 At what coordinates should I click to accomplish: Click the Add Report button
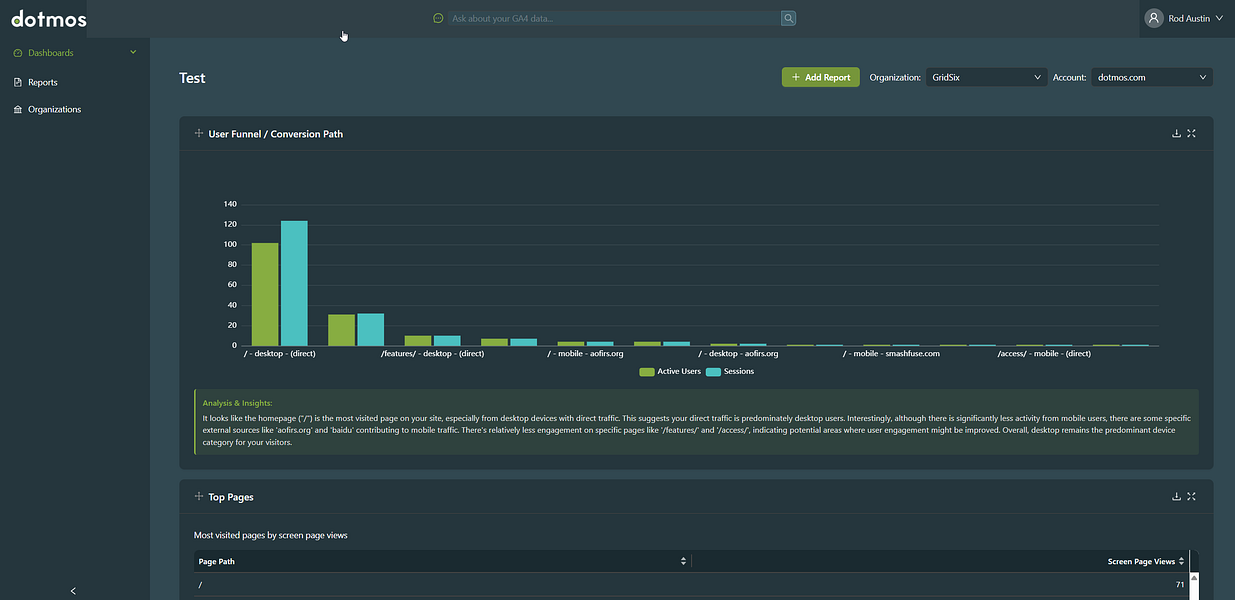pos(820,77)
